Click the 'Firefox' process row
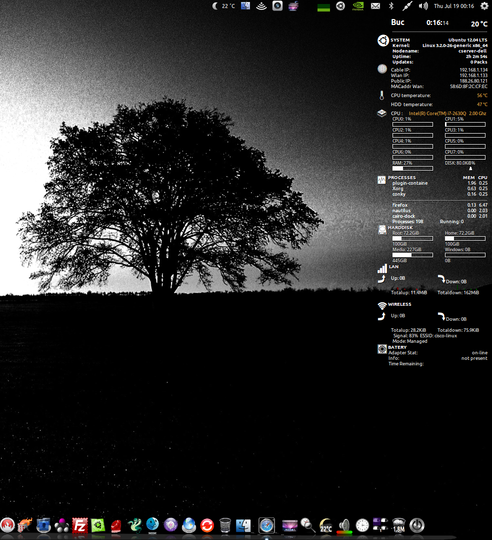This screenshot has height=540, width=492. [440, 205]
